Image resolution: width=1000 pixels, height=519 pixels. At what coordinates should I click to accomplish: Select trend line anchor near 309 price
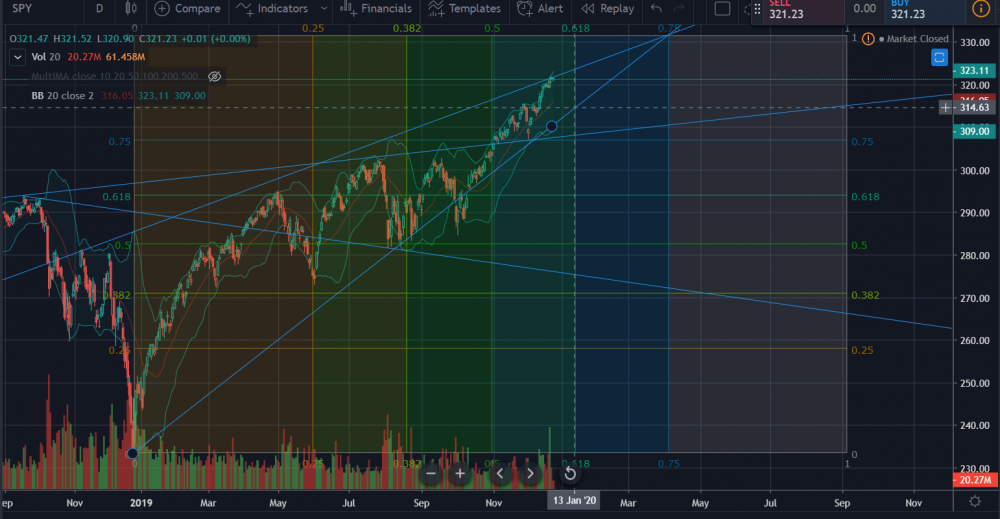point(552,126)
